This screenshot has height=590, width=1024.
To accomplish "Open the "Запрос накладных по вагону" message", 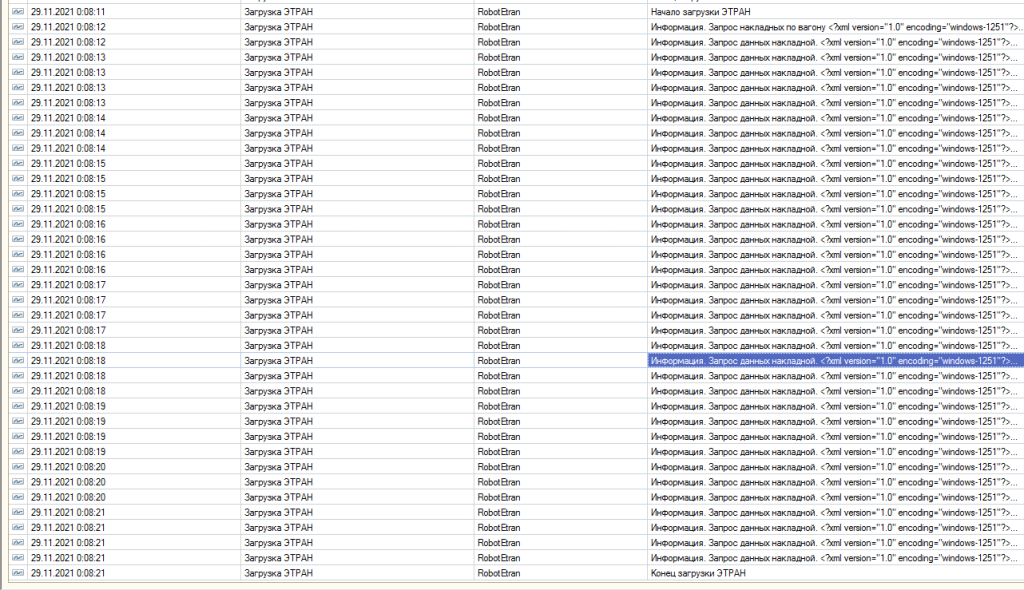I will click(x=836, y=27).
